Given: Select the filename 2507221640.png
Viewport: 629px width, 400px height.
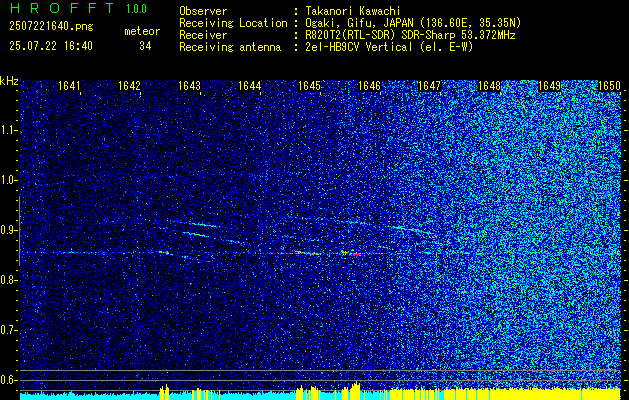Looking at the screenshot, I should (51, 27).
